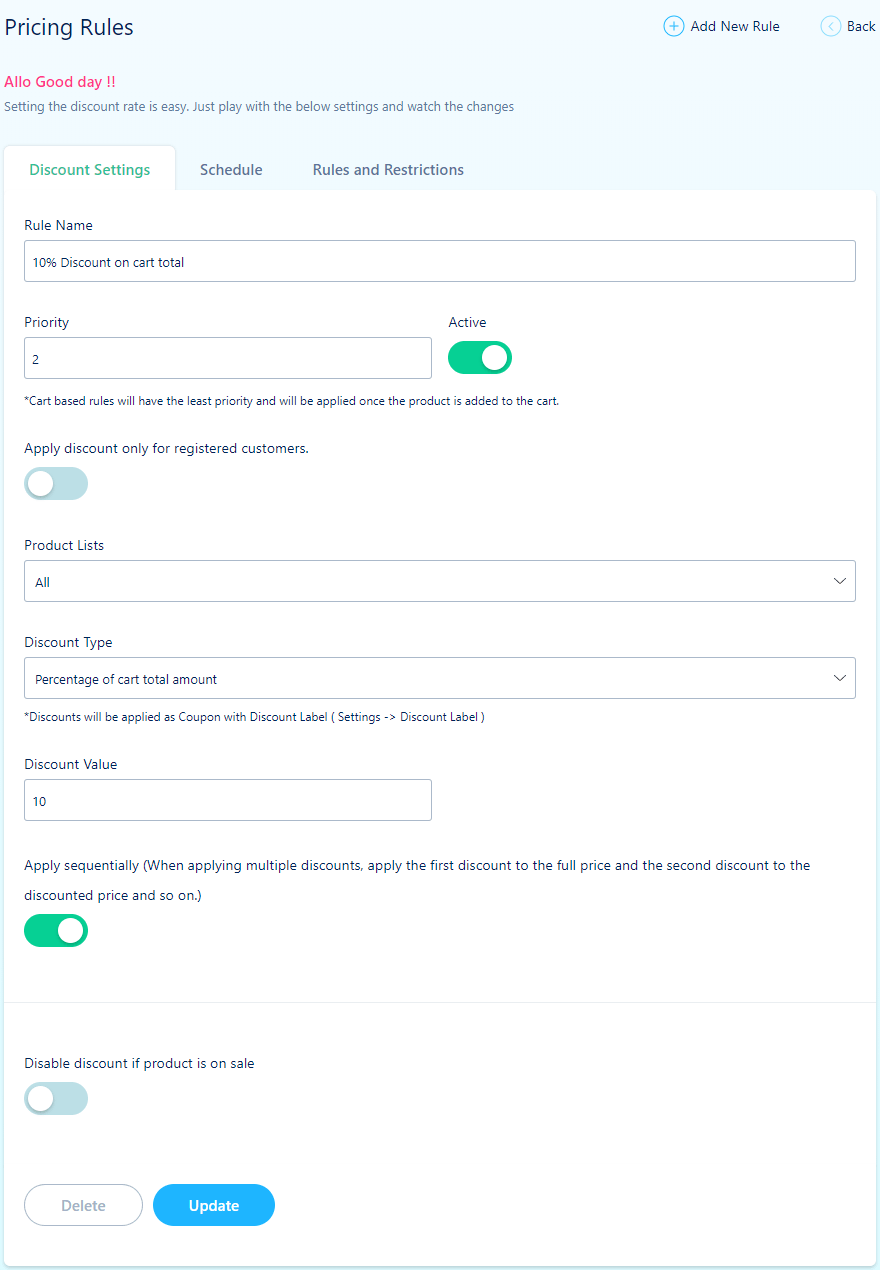This screenshot has width=880, height=1270.
Task: Click the Add New Rule link
Action: (735, 27)
